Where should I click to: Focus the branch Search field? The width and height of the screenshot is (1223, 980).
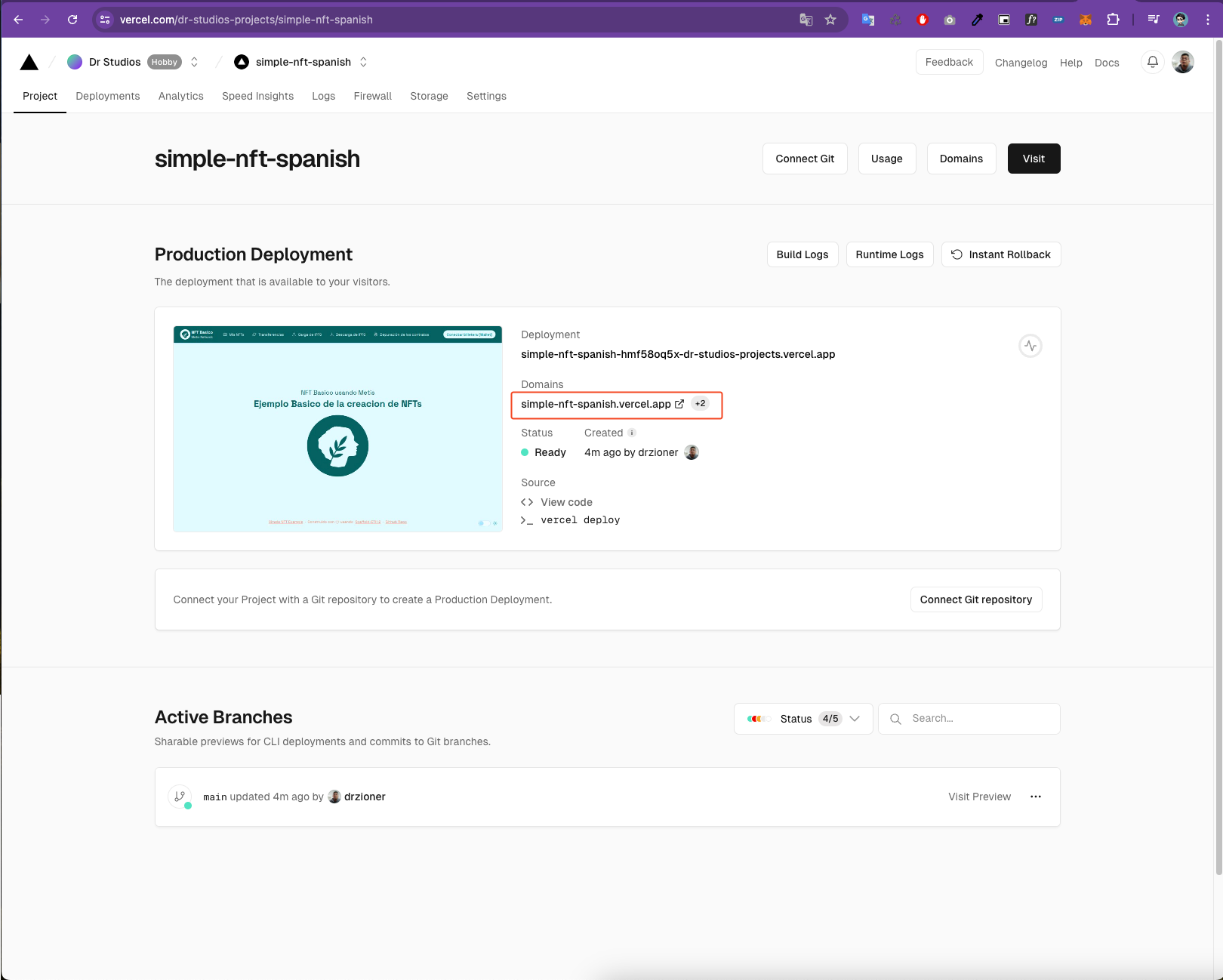point(969,719)
